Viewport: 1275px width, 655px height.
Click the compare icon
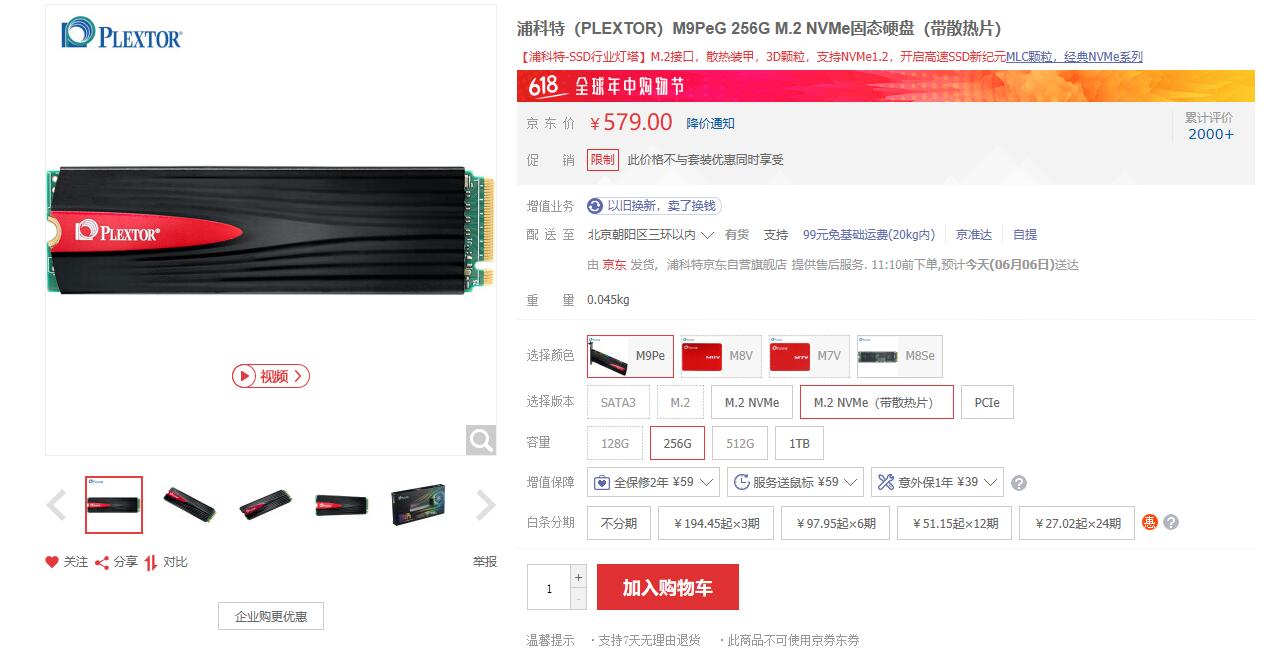point(151,562)
